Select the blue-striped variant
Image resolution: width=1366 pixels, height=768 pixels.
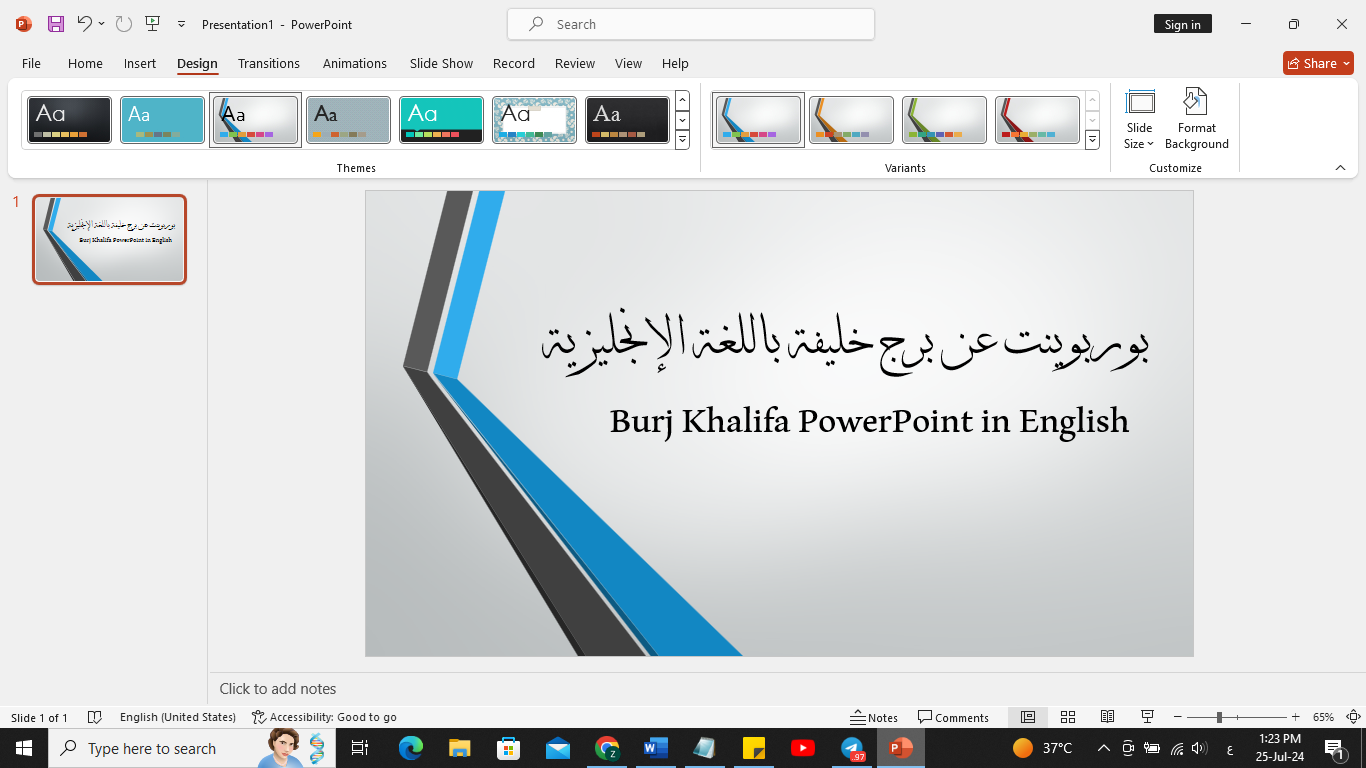pyautogui.click(x=758, y=120)
